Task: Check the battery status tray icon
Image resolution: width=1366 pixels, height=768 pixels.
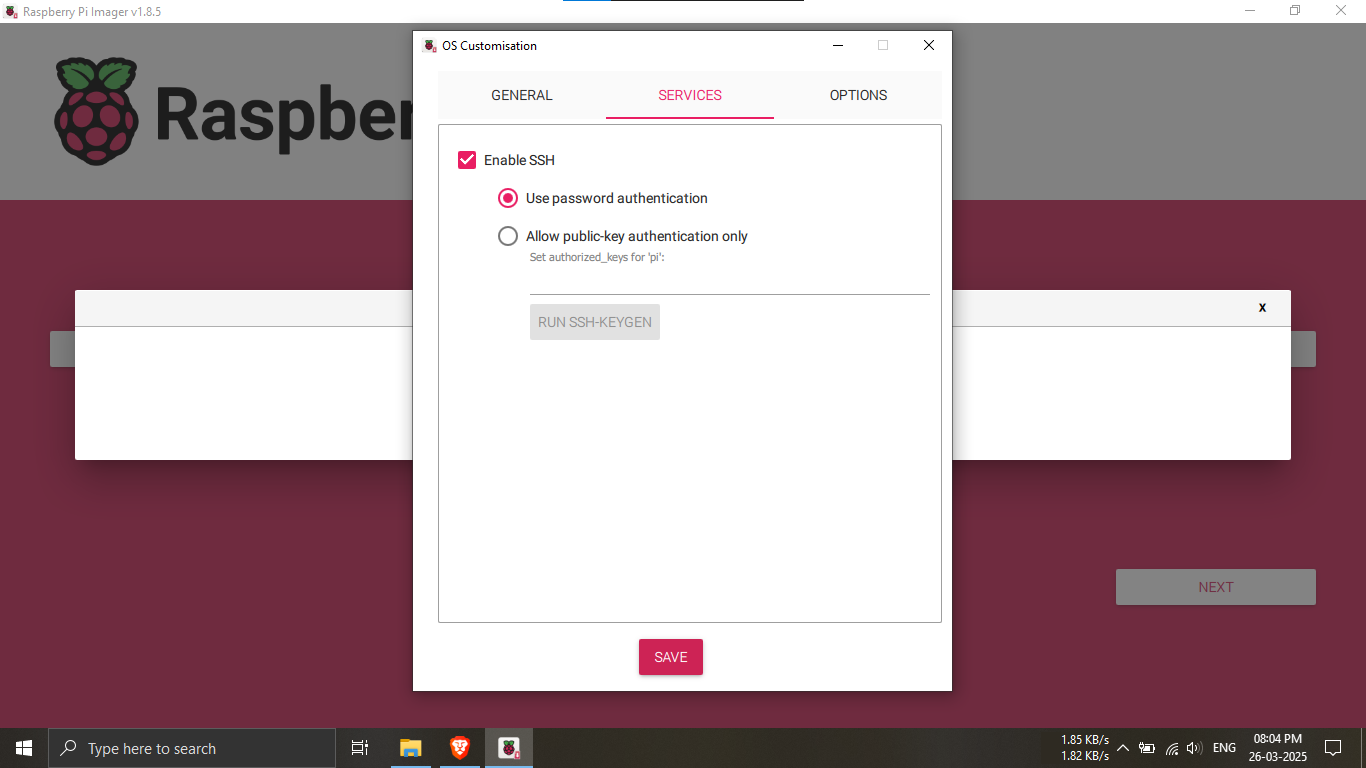Action: [x=1147, y=748]
